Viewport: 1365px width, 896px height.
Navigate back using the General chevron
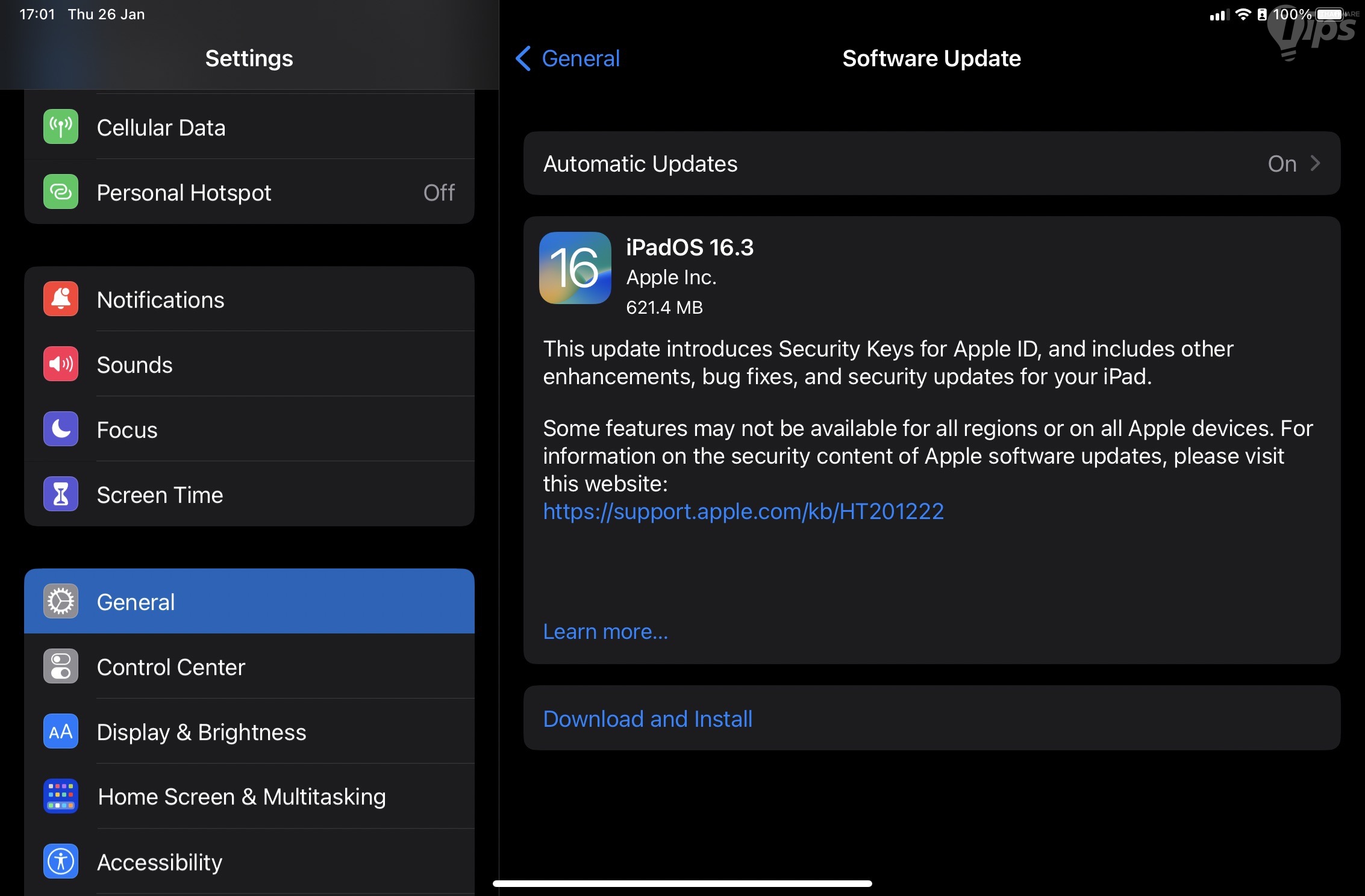tap(522, 58)
